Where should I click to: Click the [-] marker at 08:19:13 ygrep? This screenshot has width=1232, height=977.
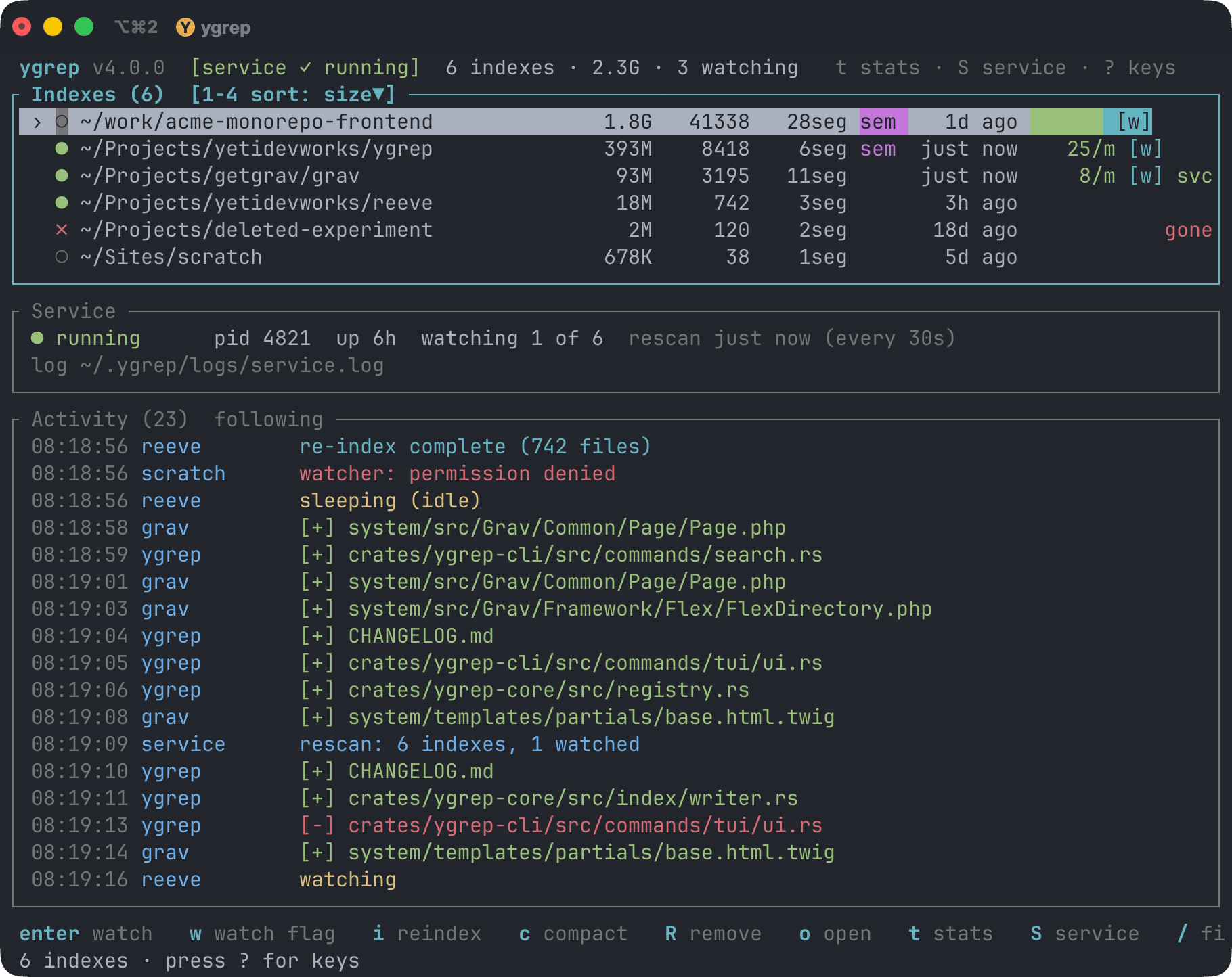coord(317,825)
